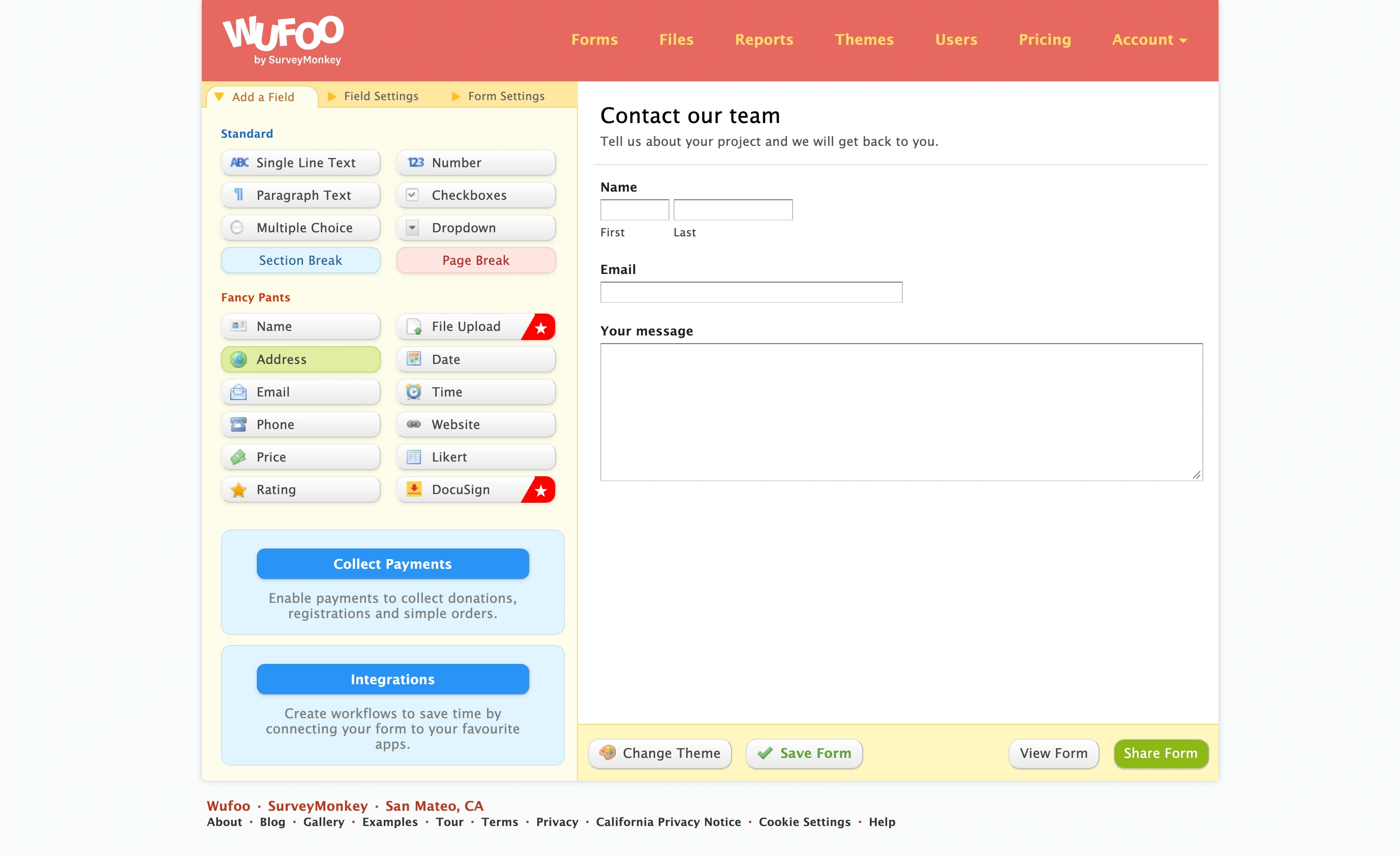The width and height of the screenshot is (1400, 856).
Task: Open the Reports page
Action: tap(764, 40)
